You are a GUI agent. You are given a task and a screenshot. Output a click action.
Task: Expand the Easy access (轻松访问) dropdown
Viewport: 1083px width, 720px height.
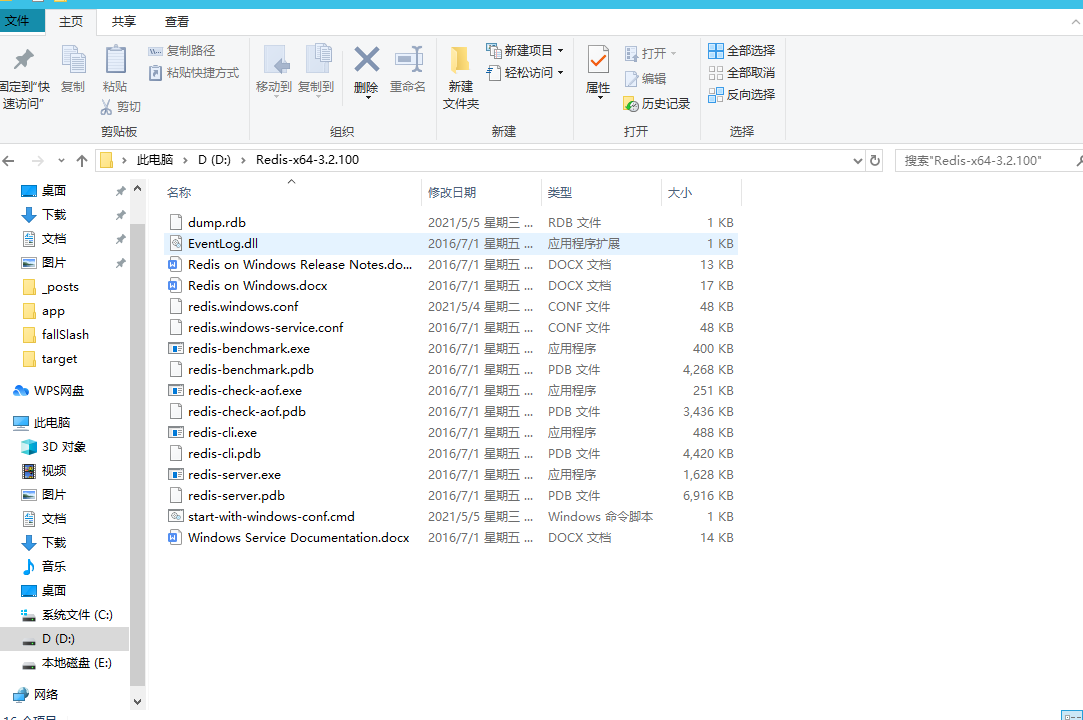525,72
